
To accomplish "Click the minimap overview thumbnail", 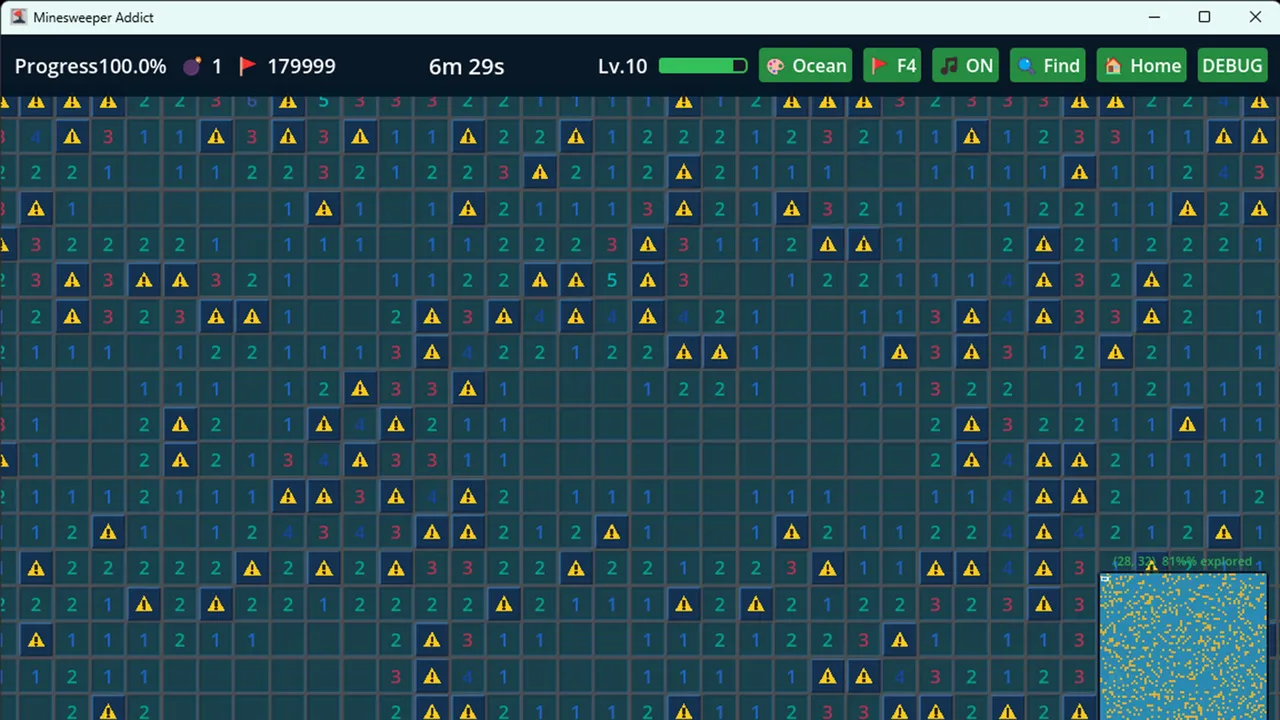I will (x=1183, y=646).
